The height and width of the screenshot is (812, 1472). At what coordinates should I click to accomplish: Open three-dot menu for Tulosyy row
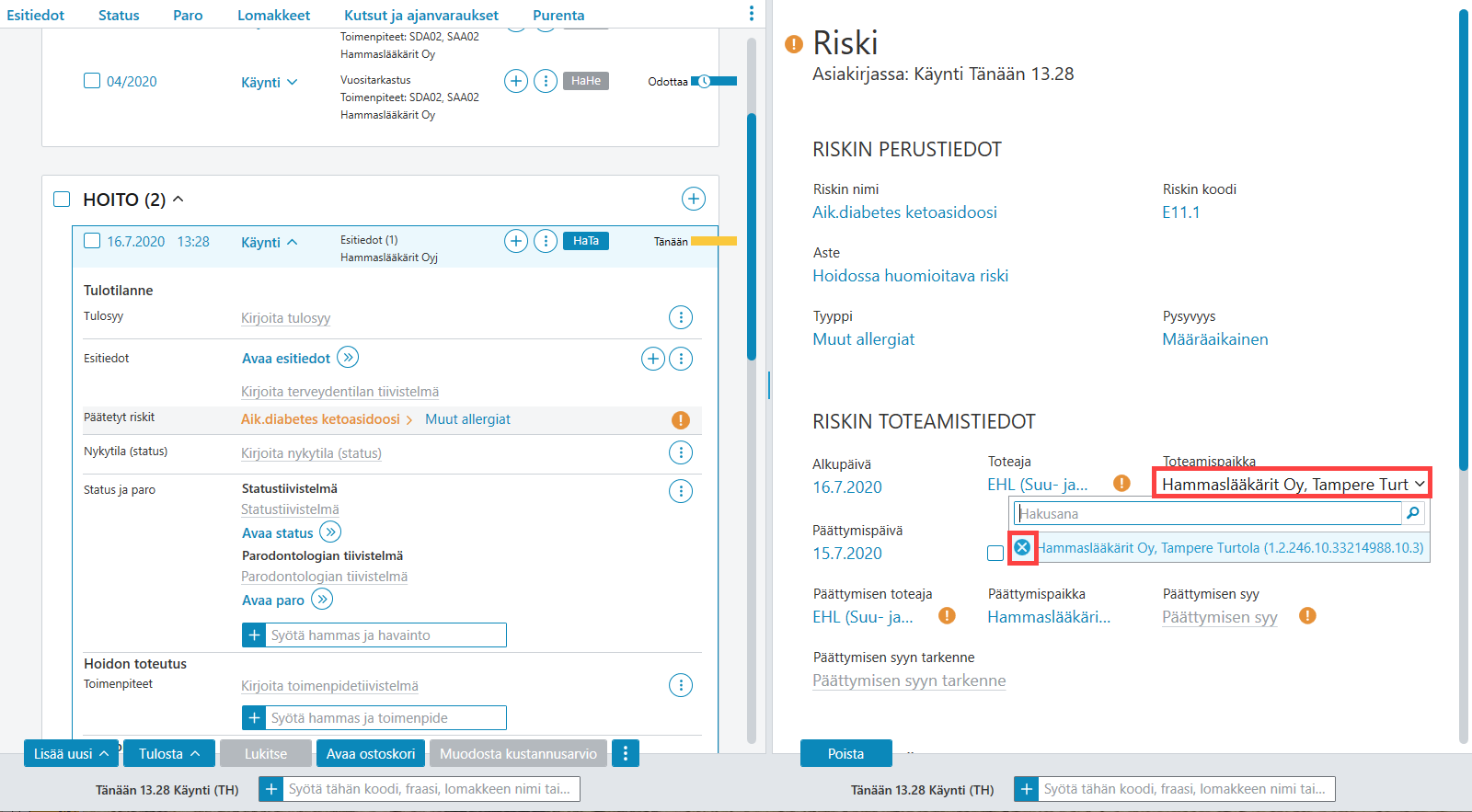(681, 317)
